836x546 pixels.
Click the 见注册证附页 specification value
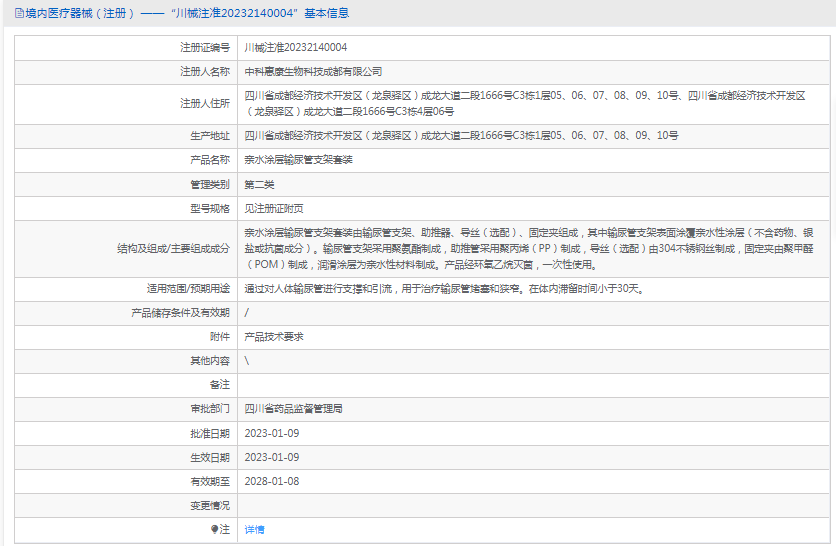tap(274, 208)
